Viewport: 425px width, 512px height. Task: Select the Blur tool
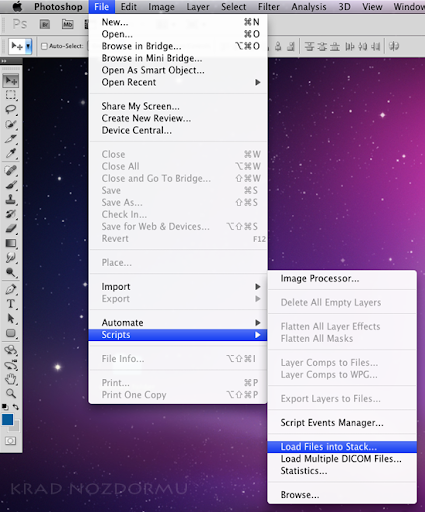click(11, 257)
